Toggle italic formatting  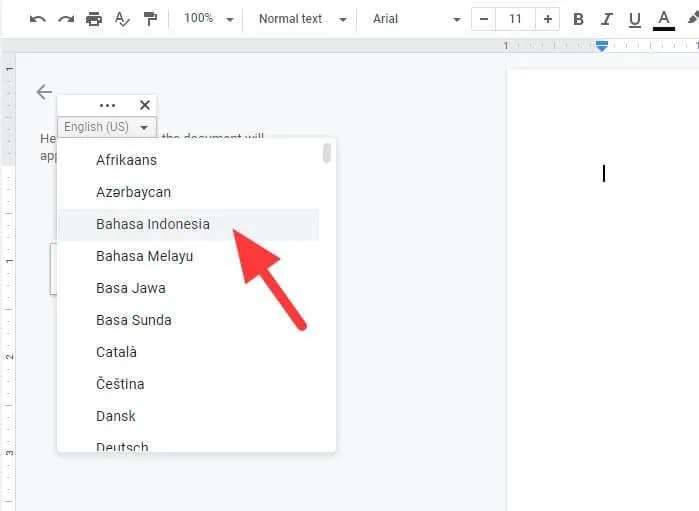tap(606, 19)
